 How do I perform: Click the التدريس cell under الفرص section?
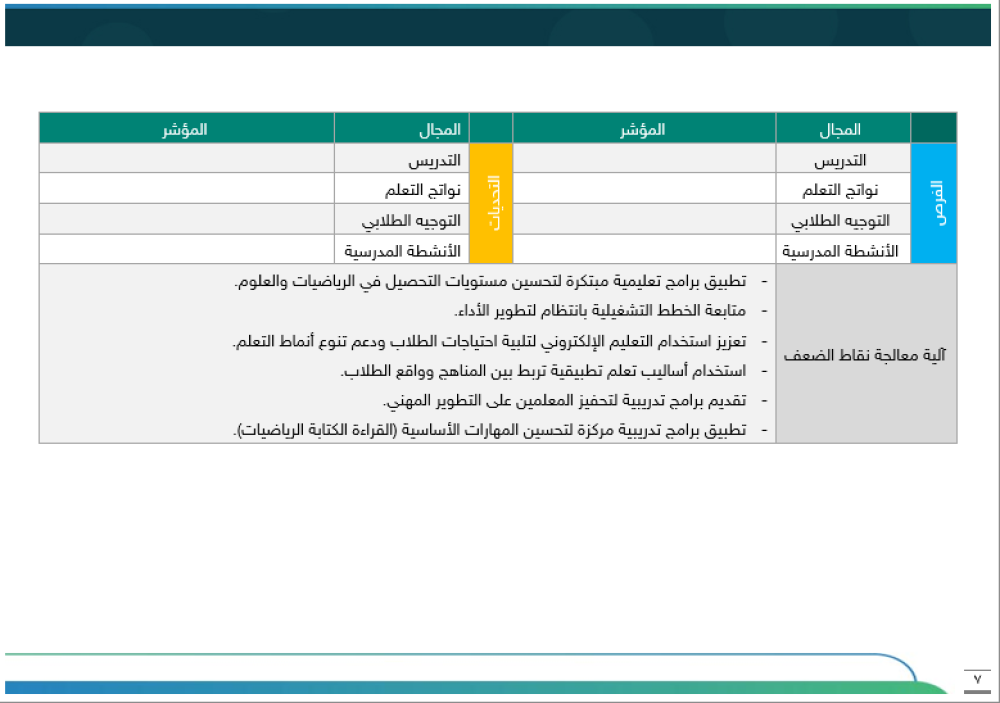pyautogui.click(x=843, y=158)
